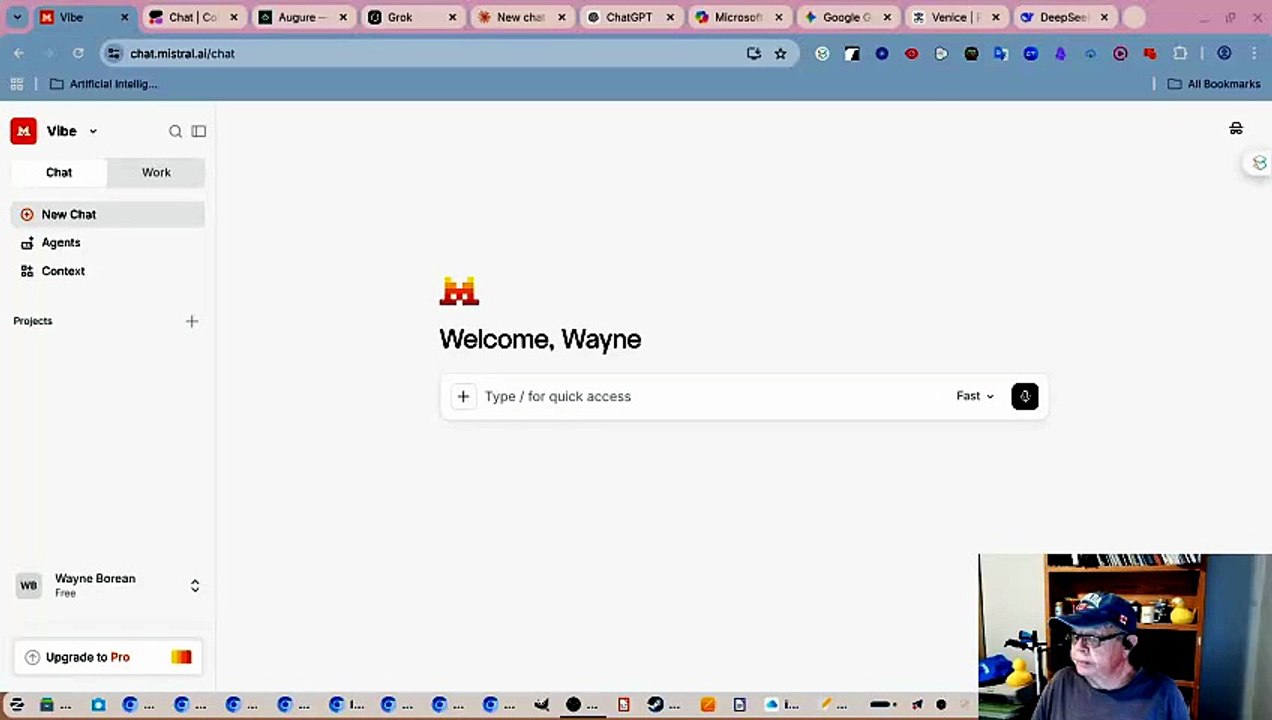Switch to the Microsoft browser tab
Screen dimensions: 1272x720
[737, 17]
